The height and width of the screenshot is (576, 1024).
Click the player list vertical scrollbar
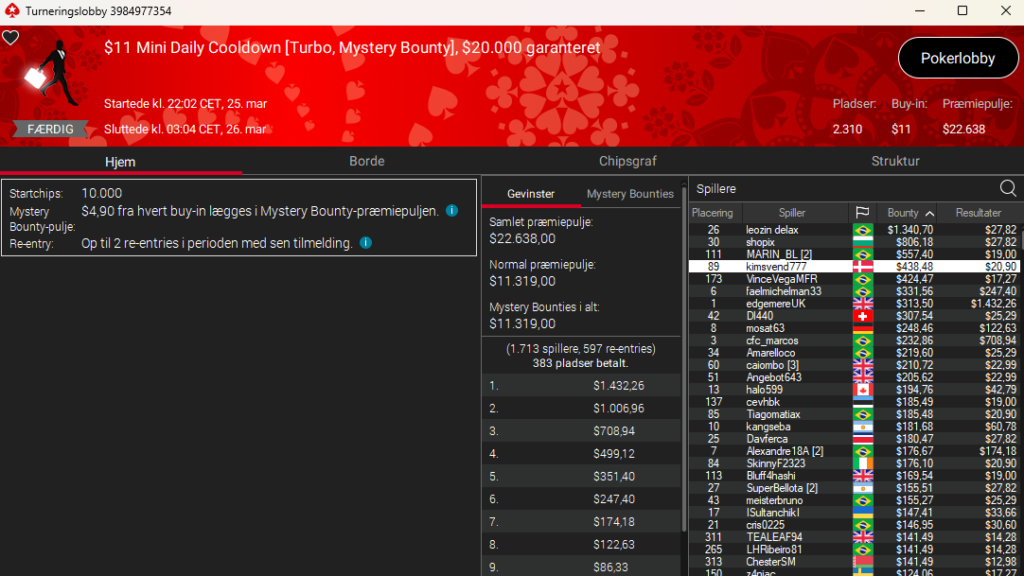coord(1019,400)
